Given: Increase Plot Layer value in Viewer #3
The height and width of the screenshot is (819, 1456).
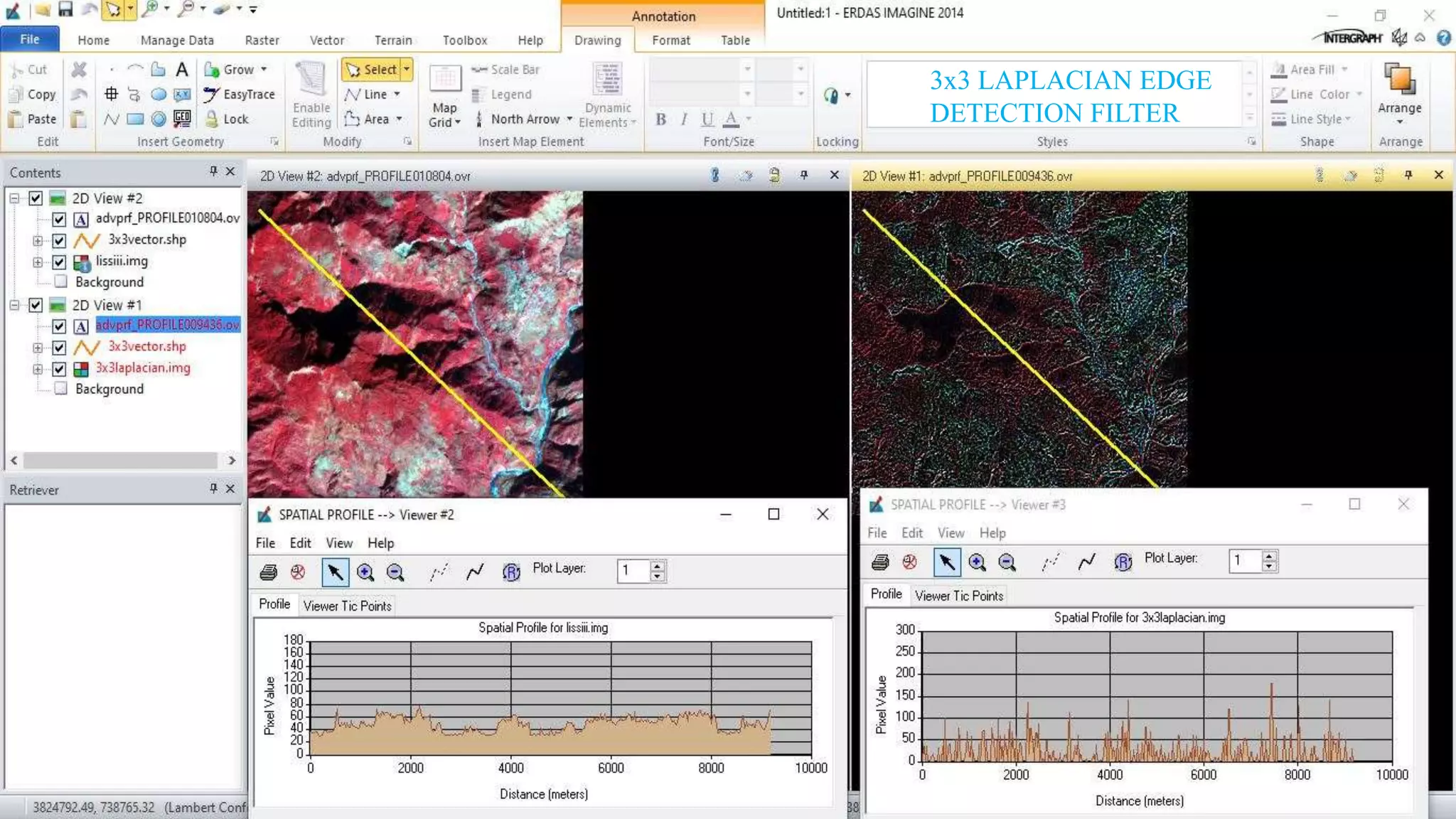Looking at the screenshot, I should click(1270, 556).
